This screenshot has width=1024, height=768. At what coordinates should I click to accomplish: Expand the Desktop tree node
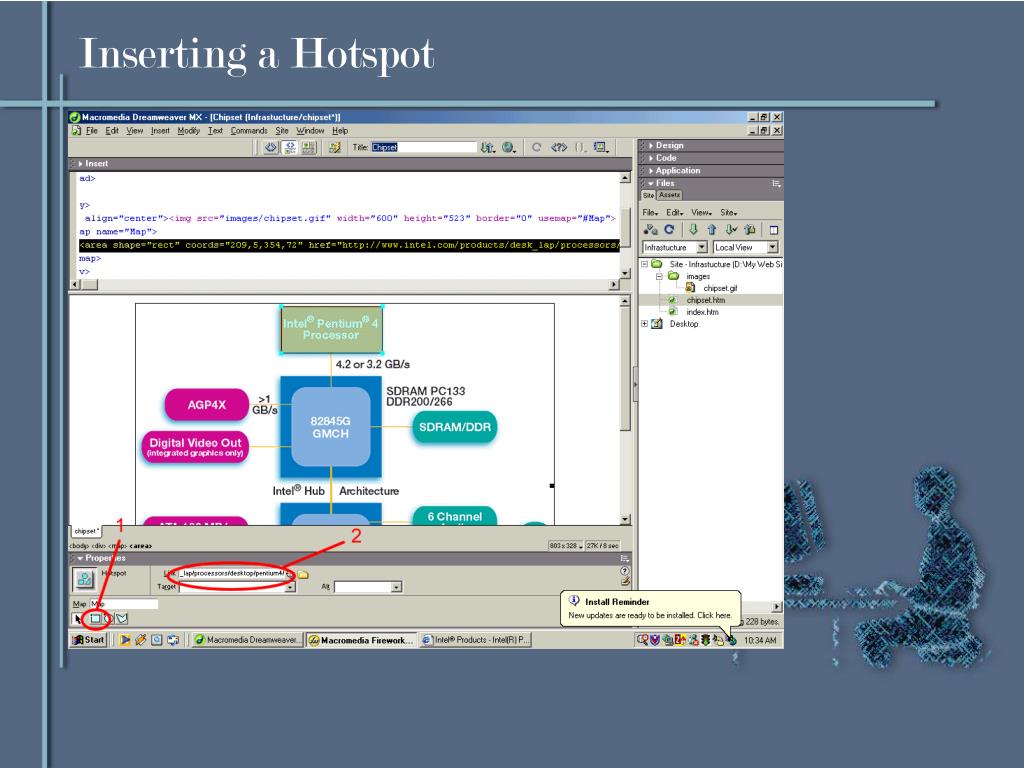pyautogui.click(x=645, y=324)
